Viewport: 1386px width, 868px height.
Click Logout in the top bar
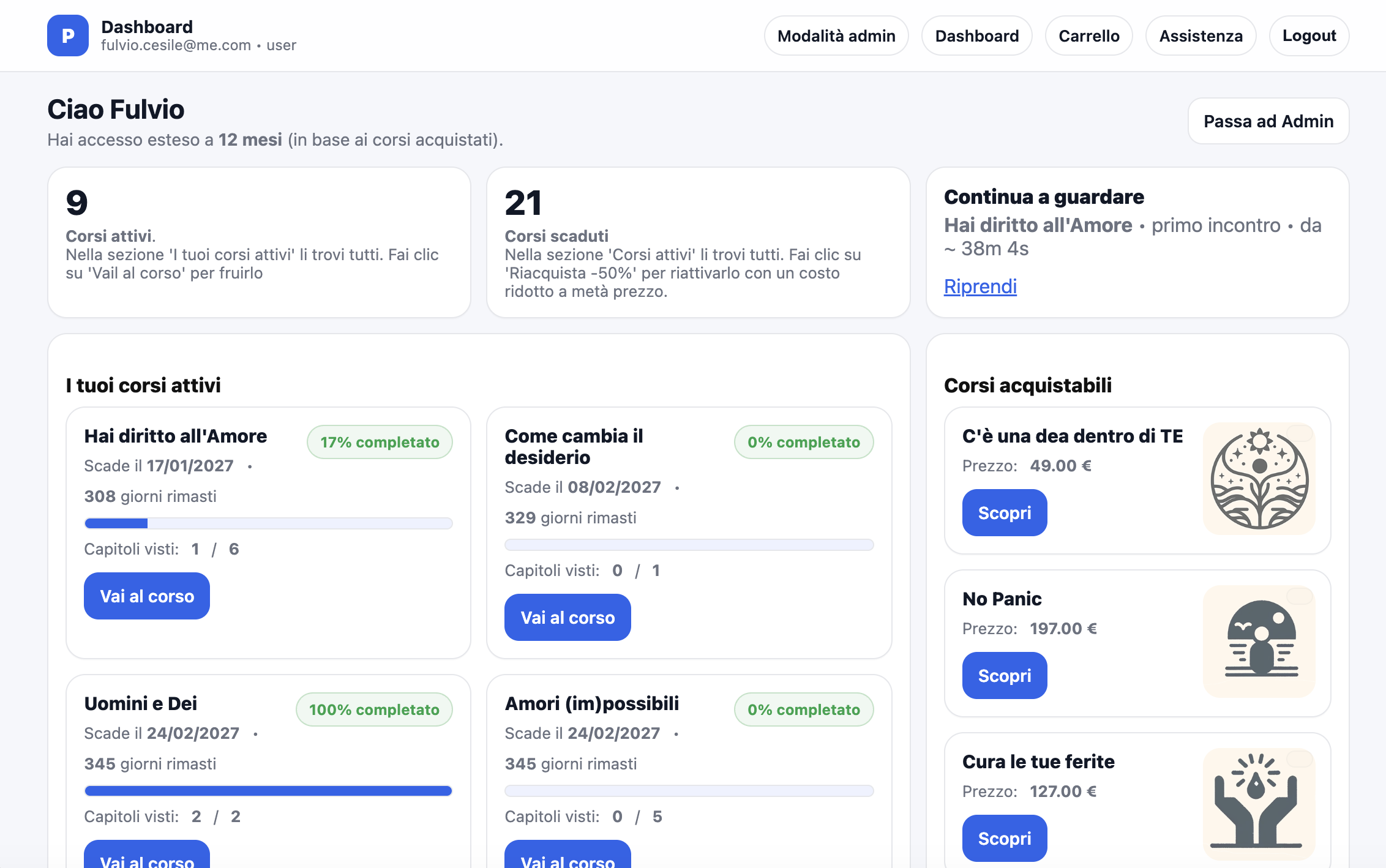coord(1309,35)
